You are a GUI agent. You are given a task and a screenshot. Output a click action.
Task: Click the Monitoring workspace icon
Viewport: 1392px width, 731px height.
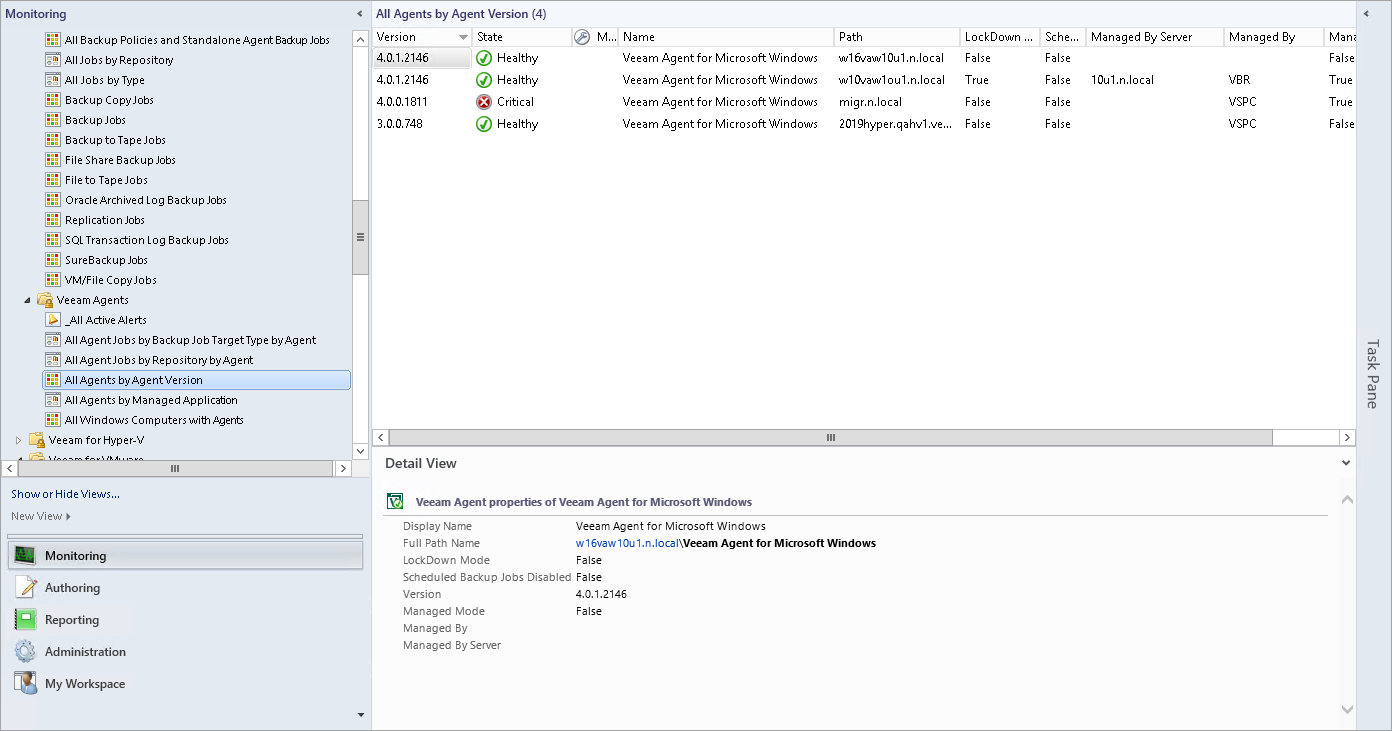coord(25,556)
